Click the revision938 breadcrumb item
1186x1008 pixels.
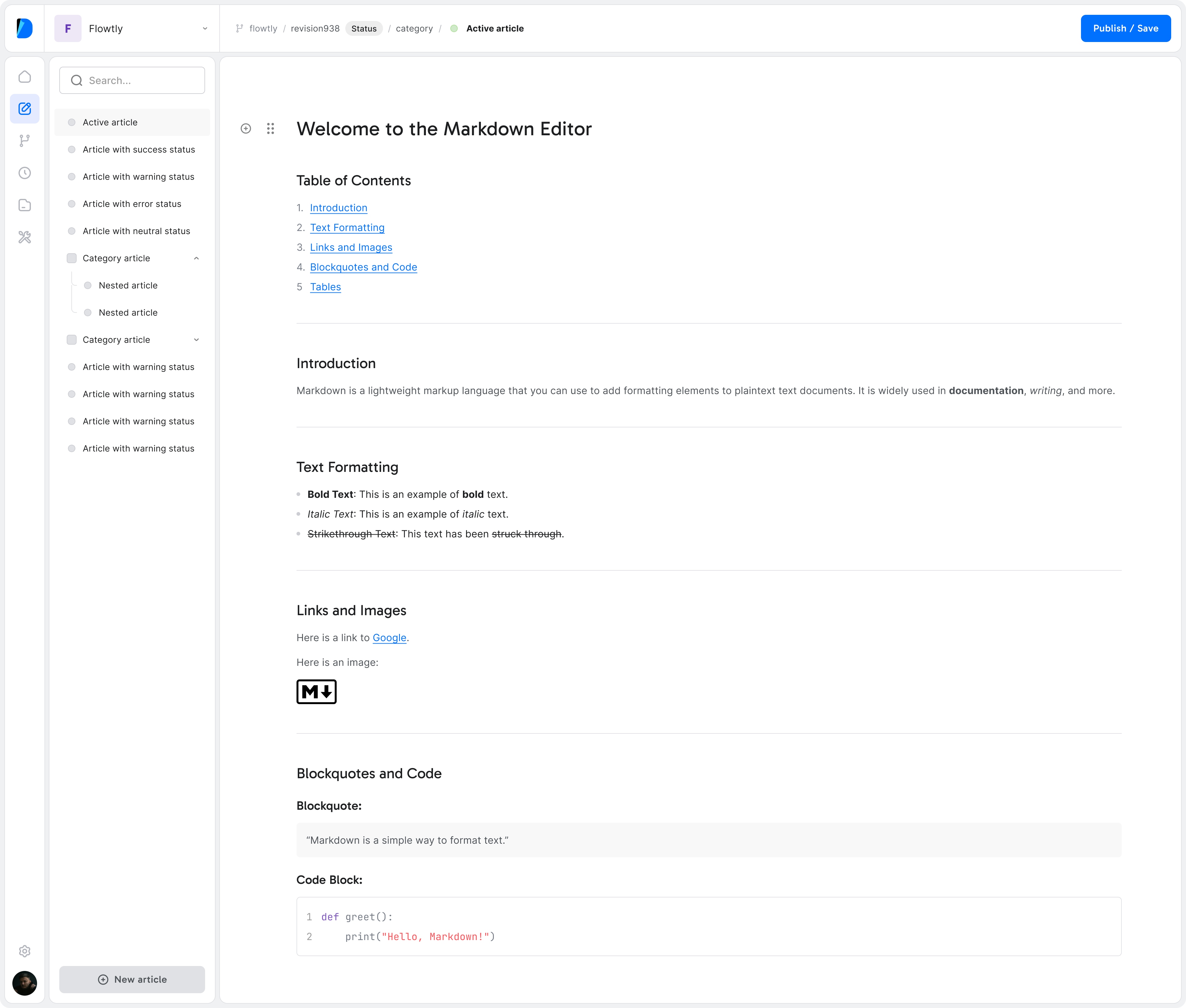315,29
